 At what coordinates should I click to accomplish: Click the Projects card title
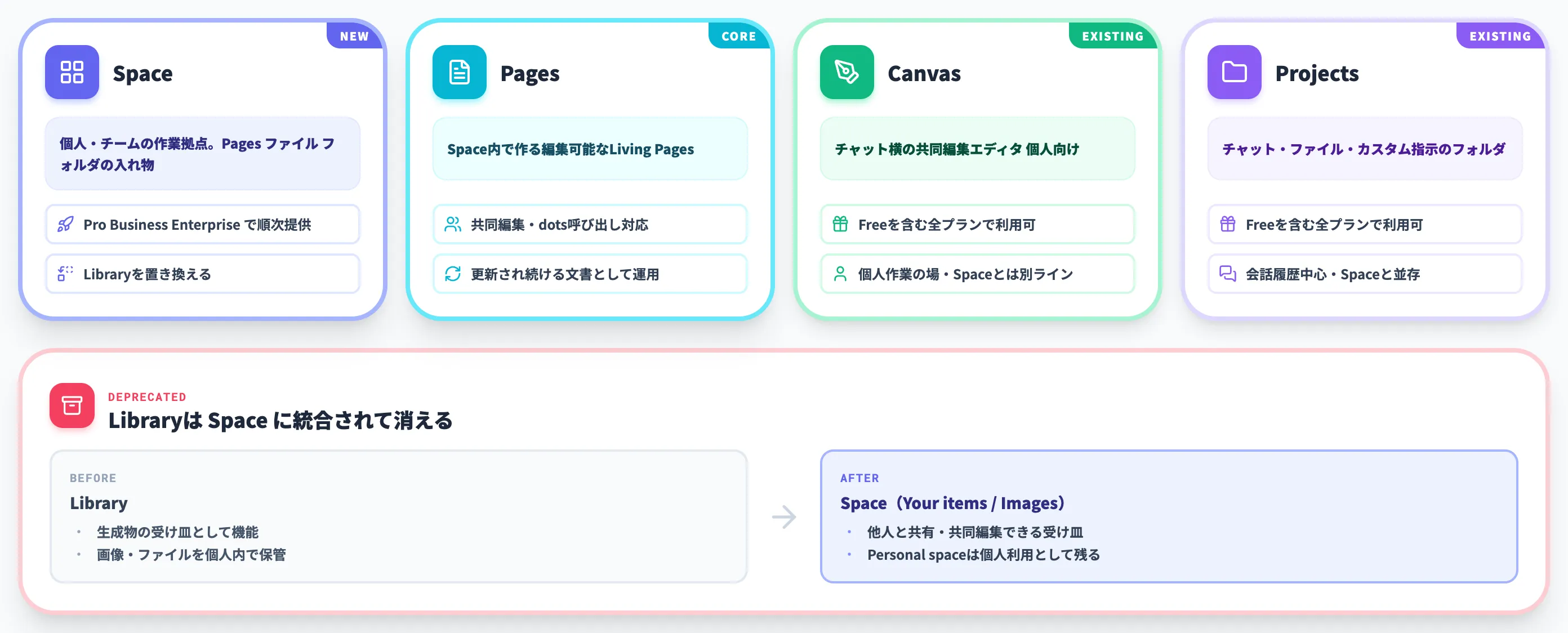[1317, 73]
